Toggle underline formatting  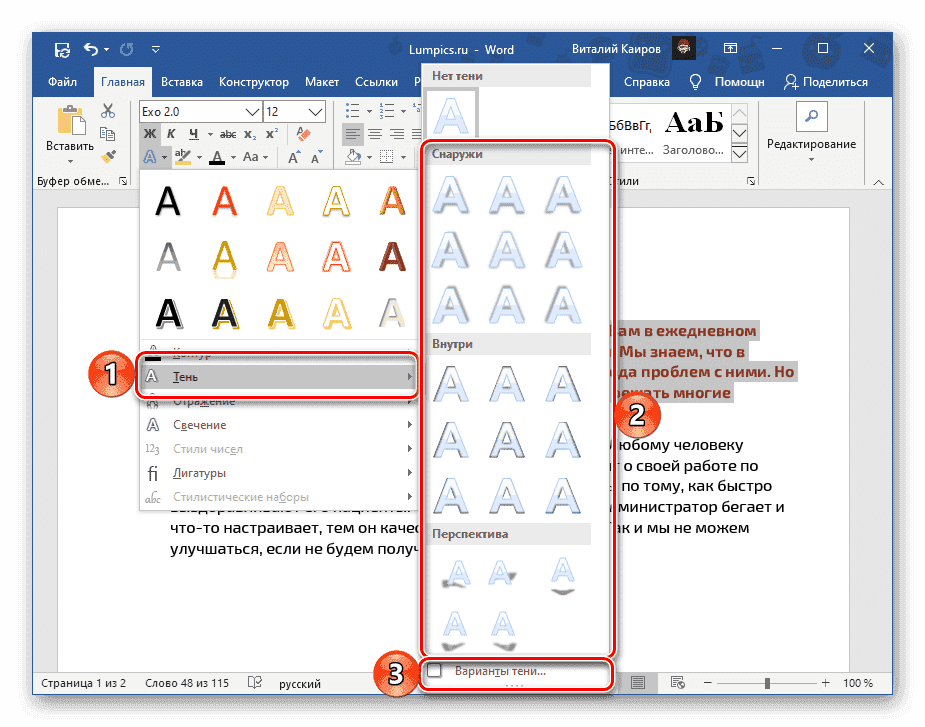193,133
